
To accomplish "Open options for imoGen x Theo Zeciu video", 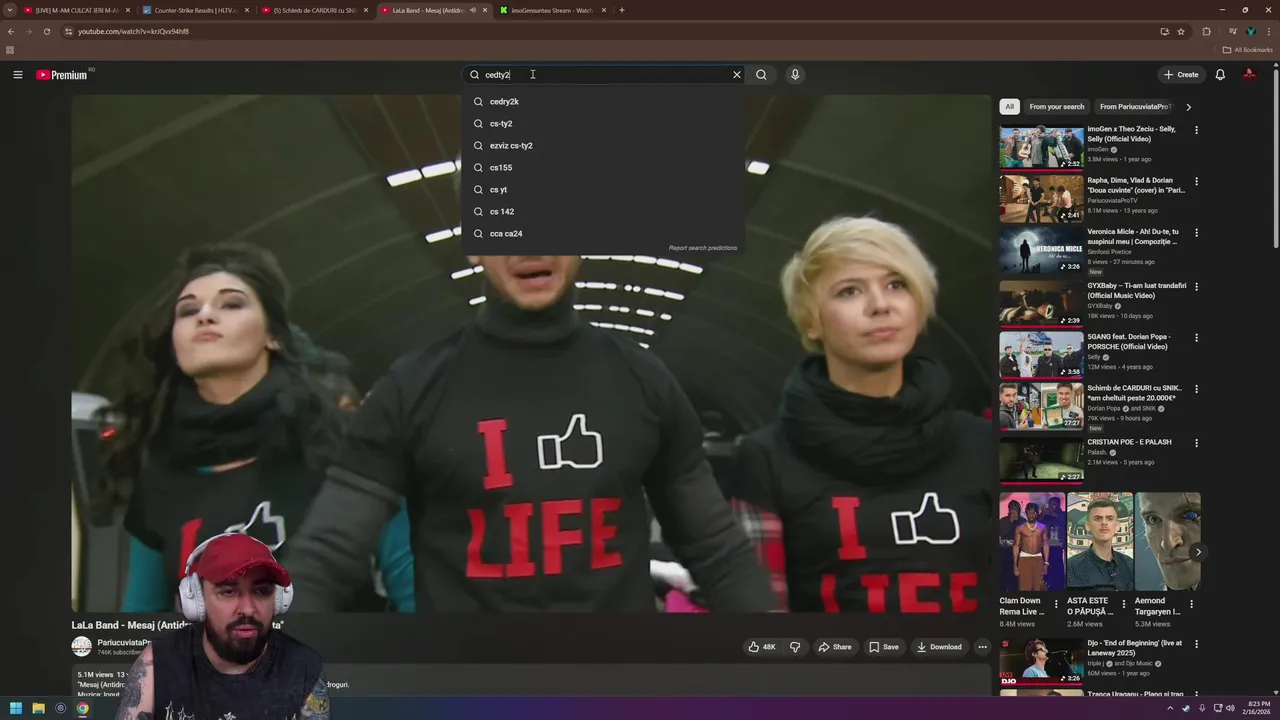I will tap(1196, 130).
